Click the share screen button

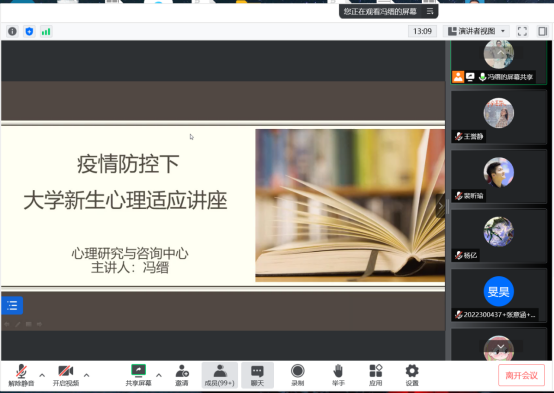138,375
